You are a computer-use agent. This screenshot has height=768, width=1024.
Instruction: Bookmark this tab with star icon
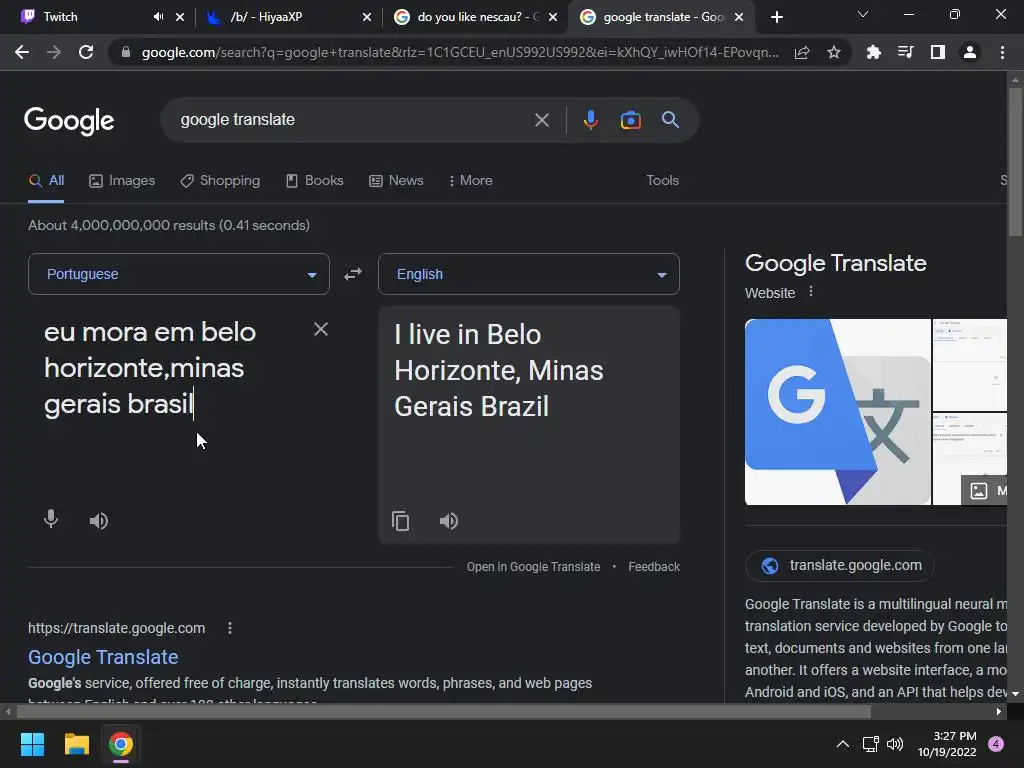pyautogui.click(x=833, y=52)
